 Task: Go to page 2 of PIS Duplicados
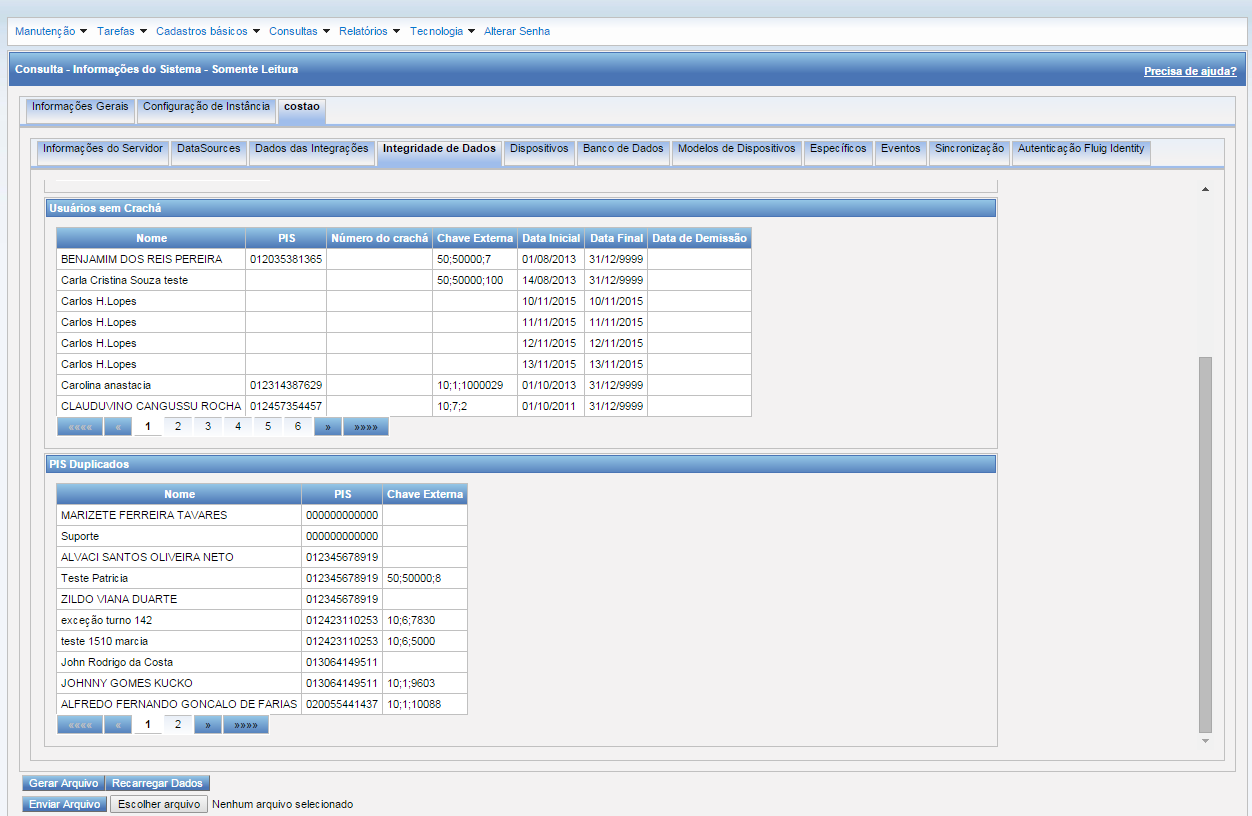pos(177,724)
